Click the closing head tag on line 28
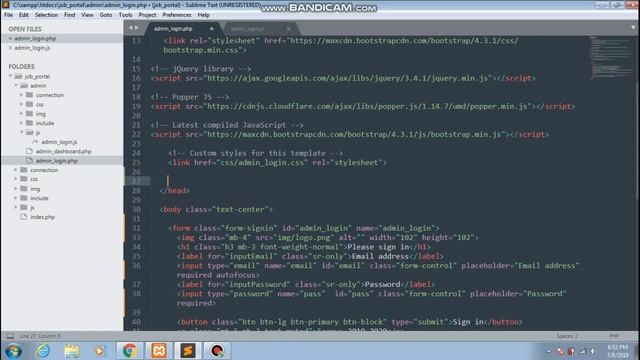This screenshot has width=640, height=360. click(175, 191)
